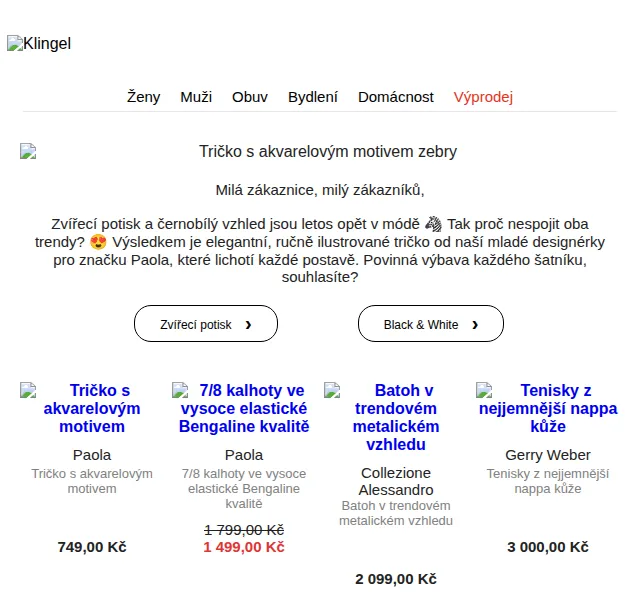Click the gray Batoh v trendovém description
This screenshot has height=600, width=640.
(396, 513)
